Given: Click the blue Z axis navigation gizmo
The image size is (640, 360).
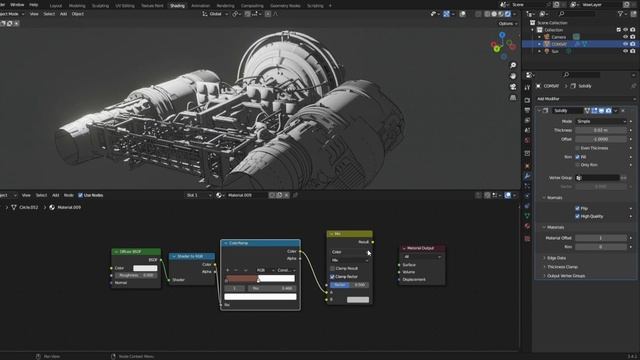Looking at the screenshot, I should coord(502,36).
